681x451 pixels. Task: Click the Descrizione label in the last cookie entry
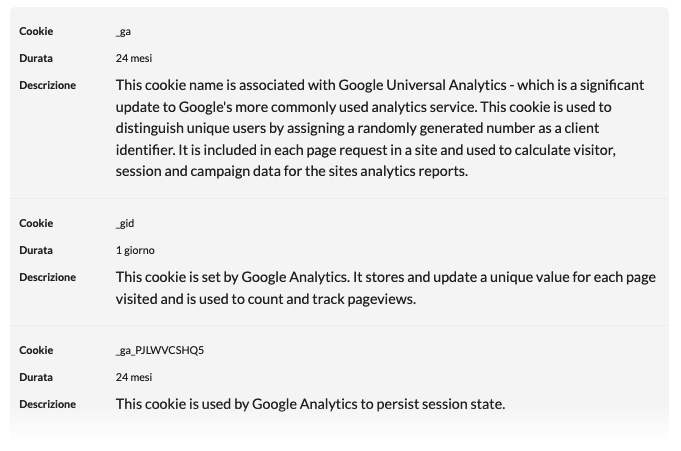click(x=47, y=404)
